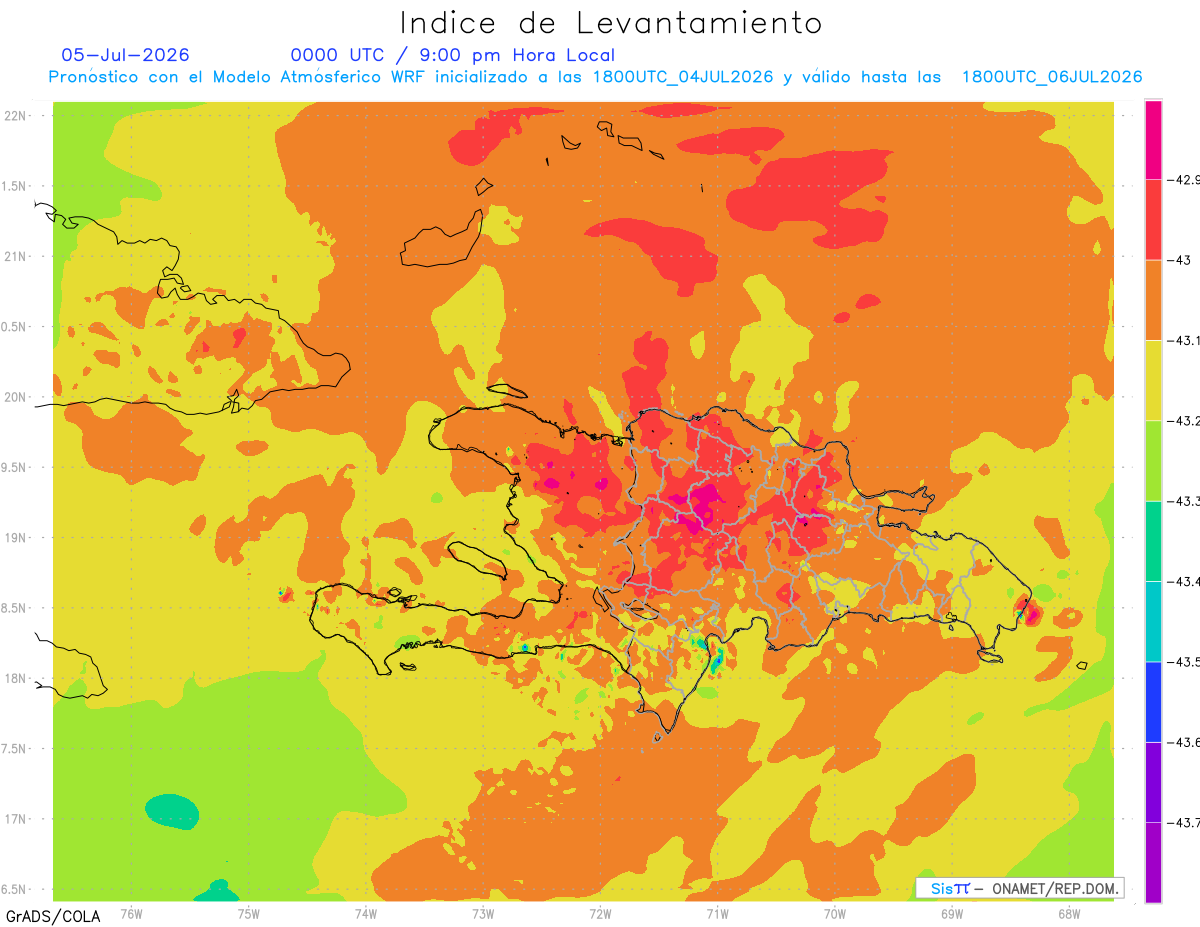Click the 72W longitude label

coord(600,913)
